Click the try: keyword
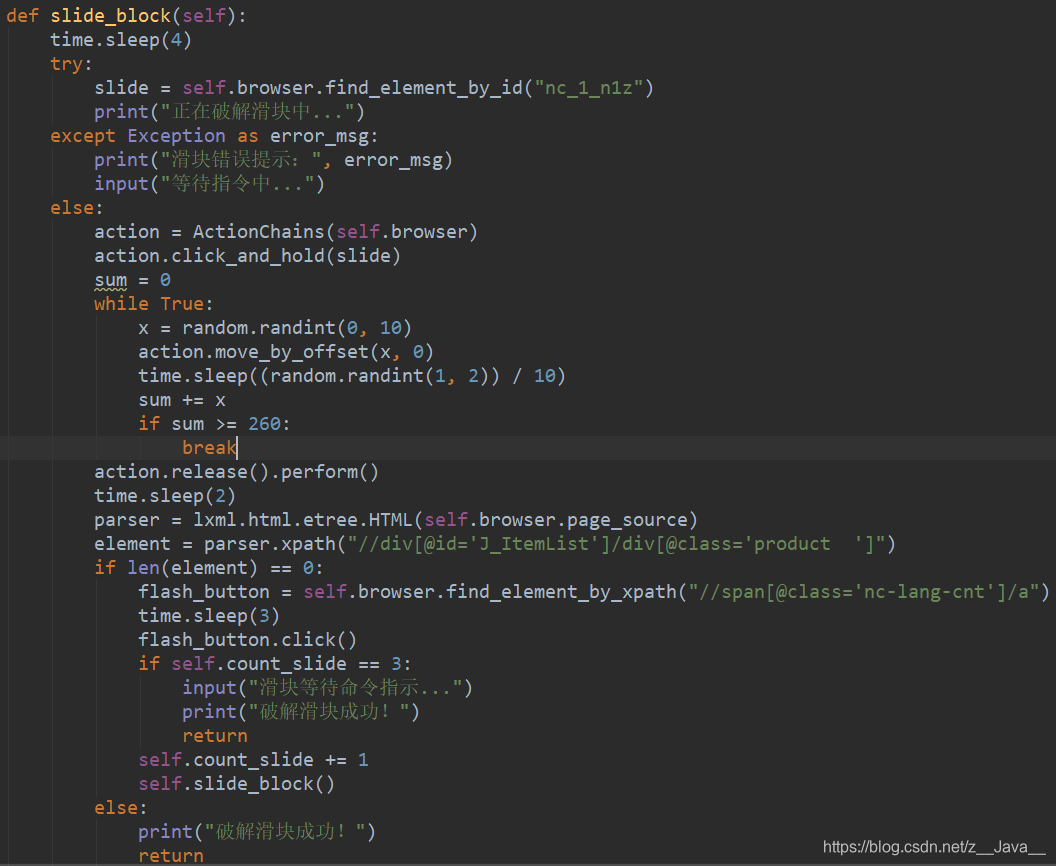1056x866 pixels. click(x=71, y=64)
